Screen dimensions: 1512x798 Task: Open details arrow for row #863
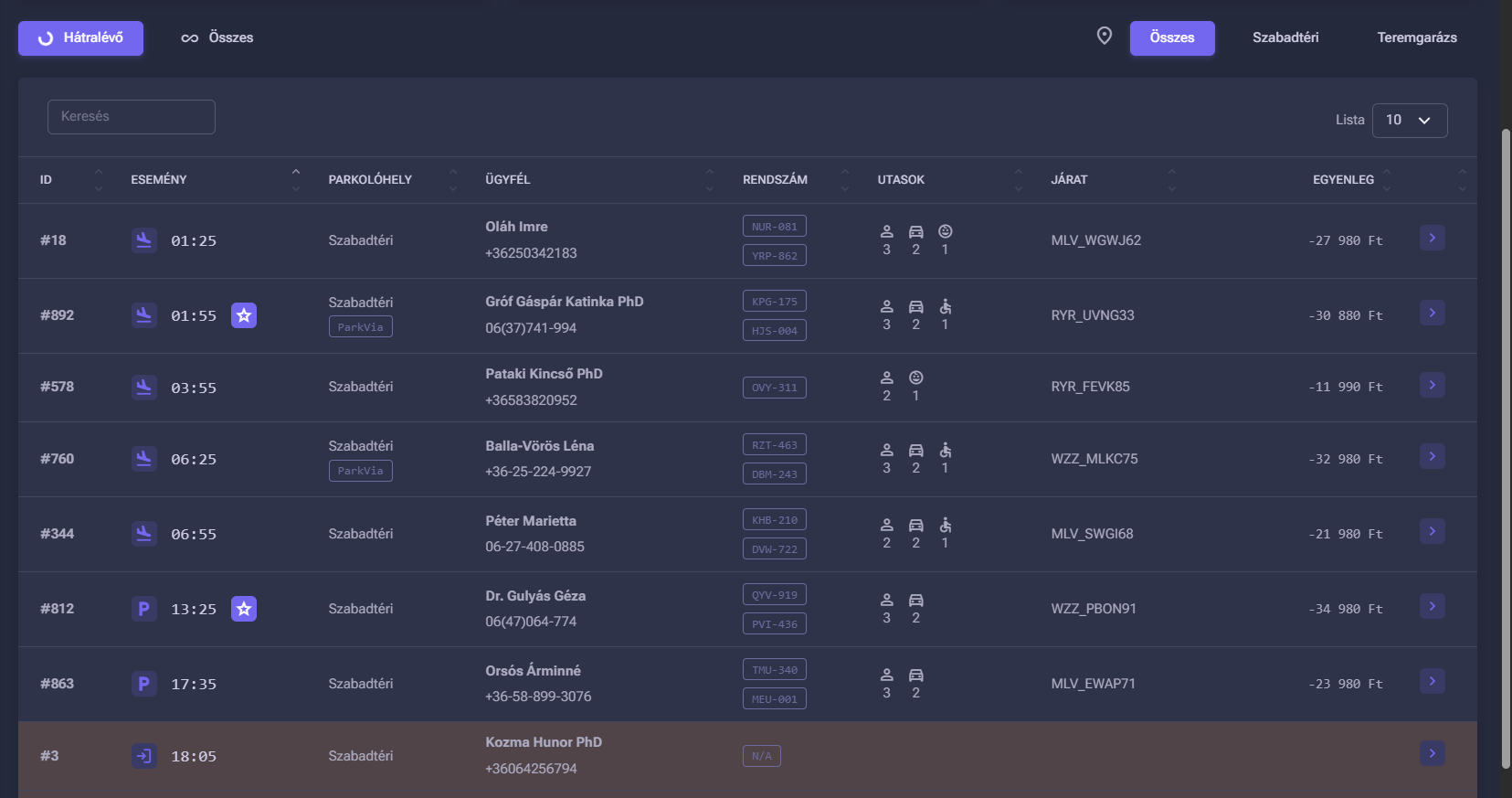1433,681
